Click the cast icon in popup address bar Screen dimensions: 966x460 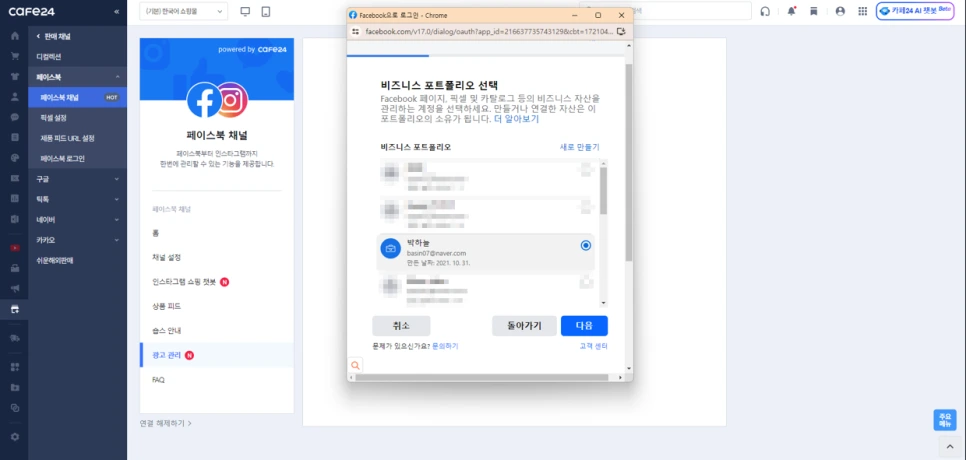point(620,31)
